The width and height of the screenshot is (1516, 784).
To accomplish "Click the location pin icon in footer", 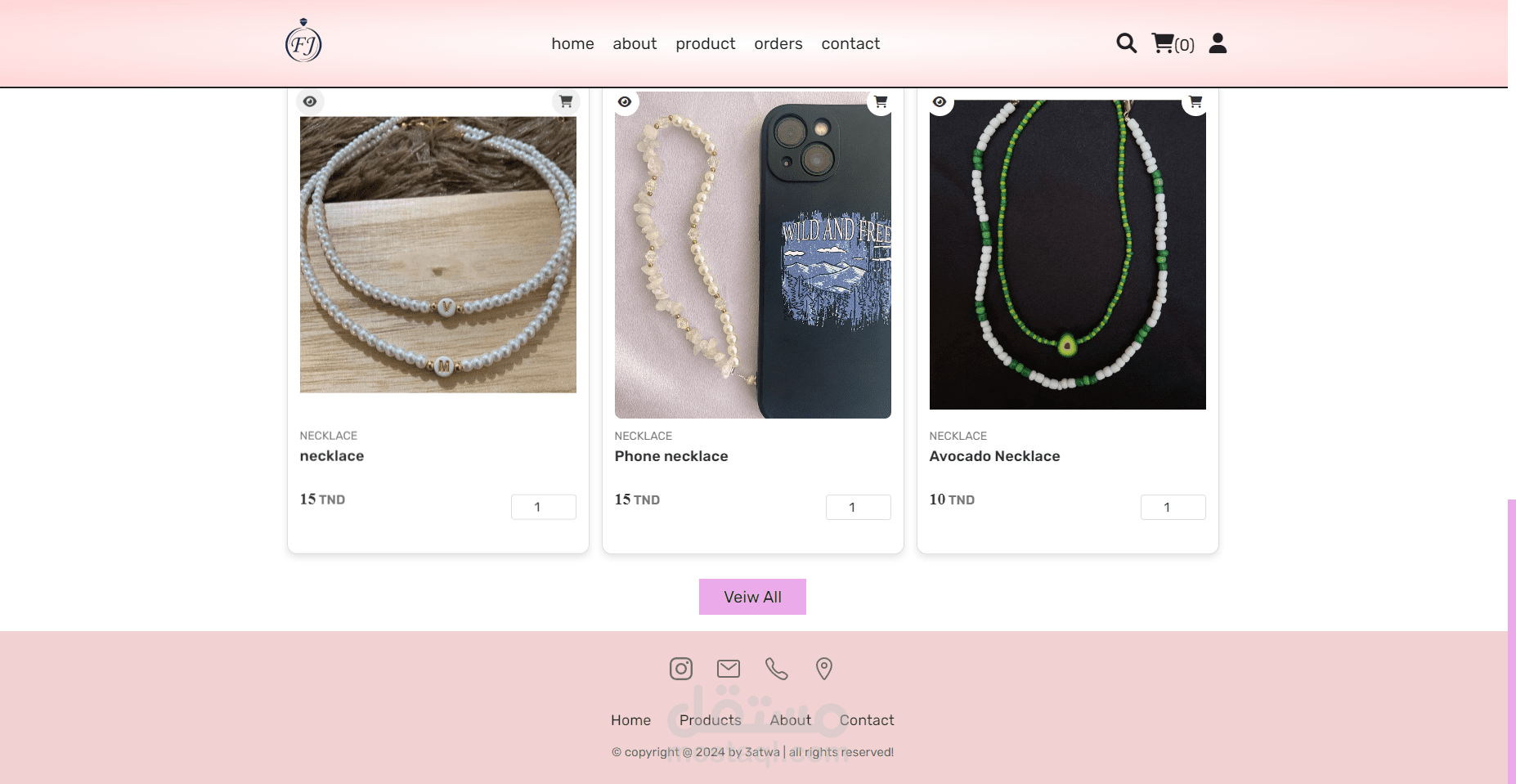I will tap(824, 669).
